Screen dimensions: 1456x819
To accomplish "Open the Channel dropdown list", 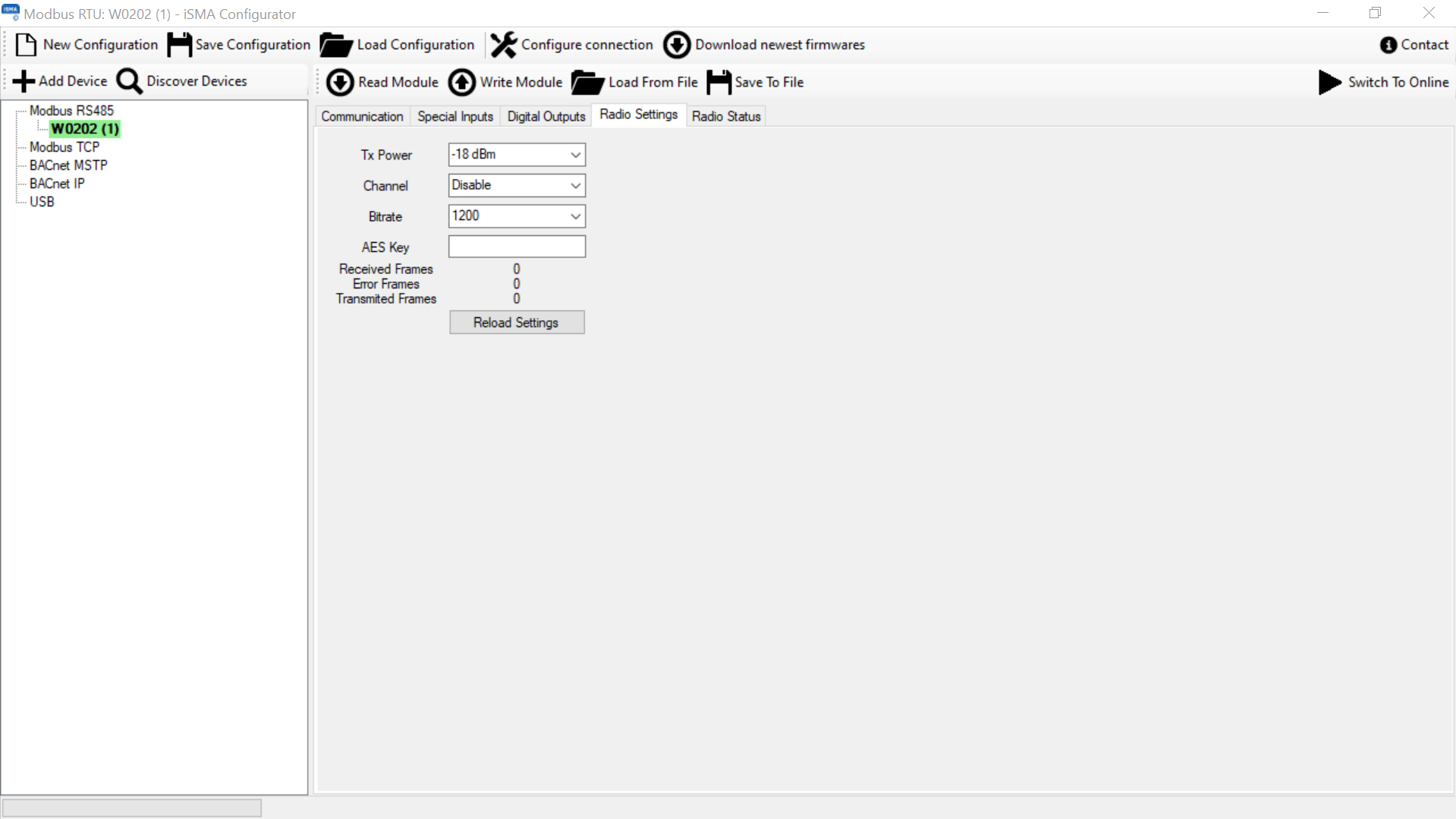I will 575,185.
